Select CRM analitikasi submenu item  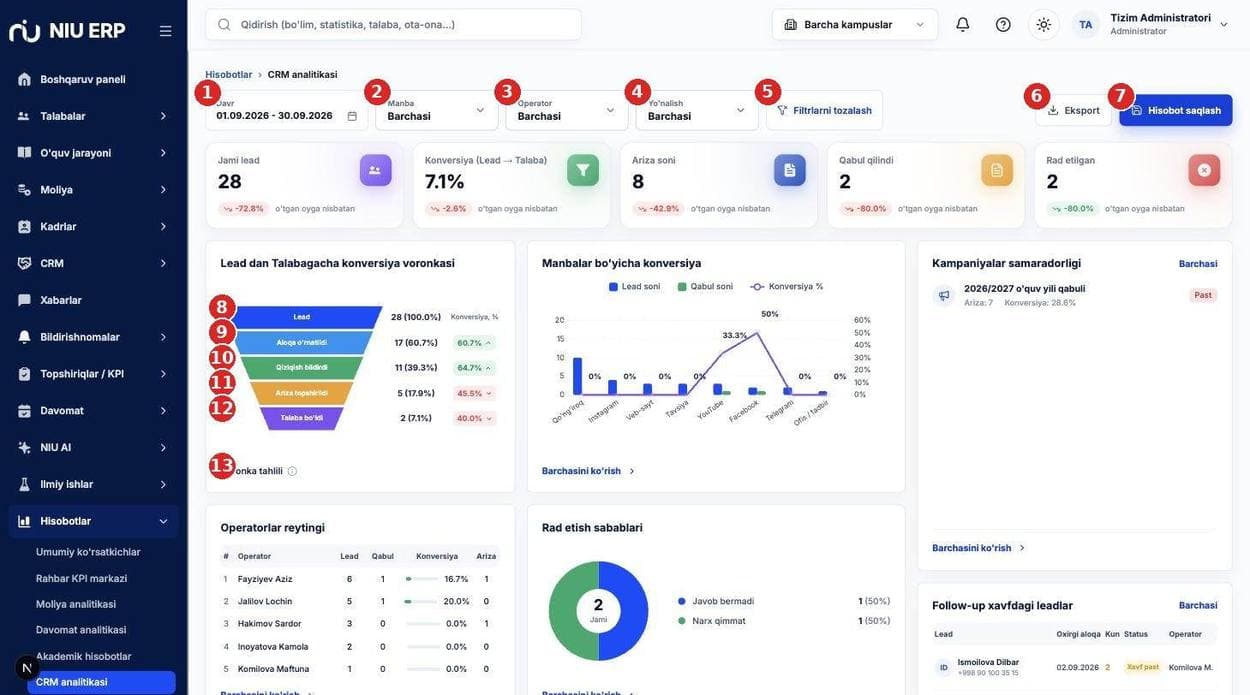101,682
